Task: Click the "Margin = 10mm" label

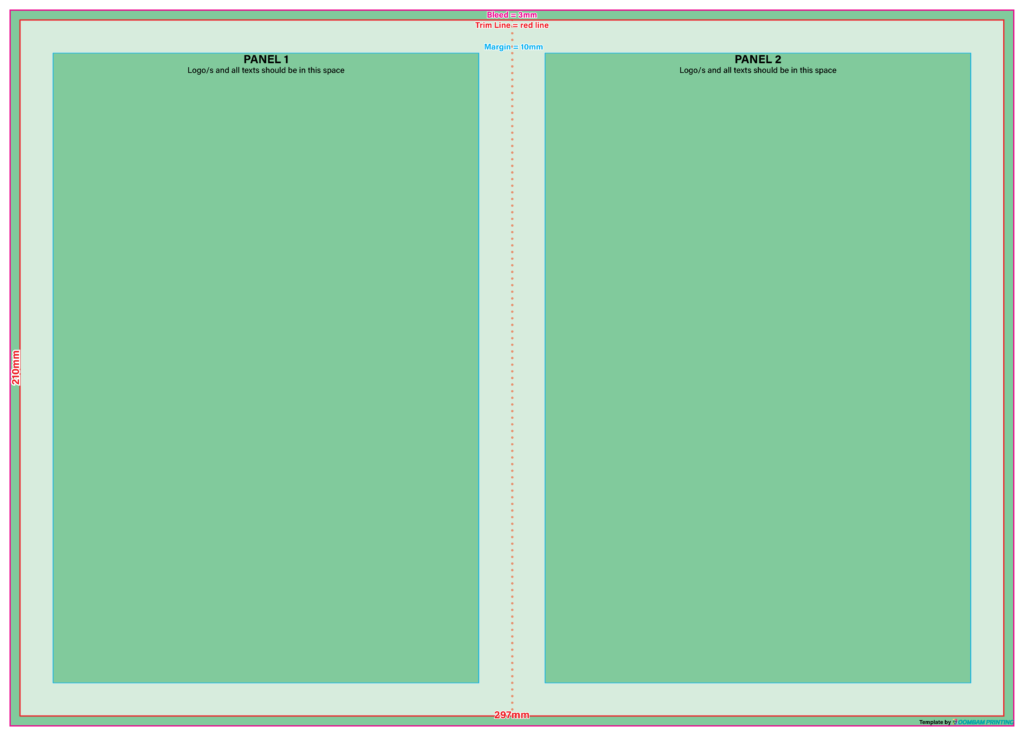Action: coord(513,47)
